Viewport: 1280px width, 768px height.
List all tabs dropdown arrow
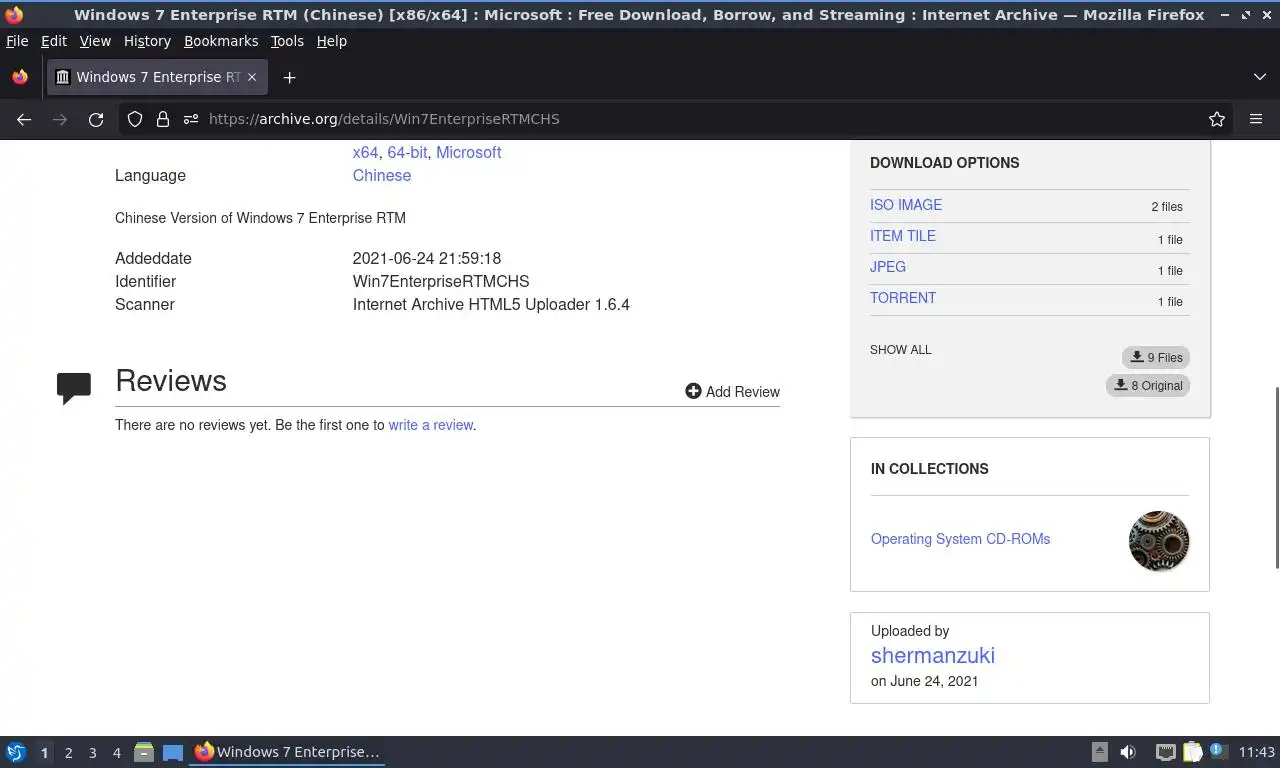pyautogui.click(x=1260, y=77)
